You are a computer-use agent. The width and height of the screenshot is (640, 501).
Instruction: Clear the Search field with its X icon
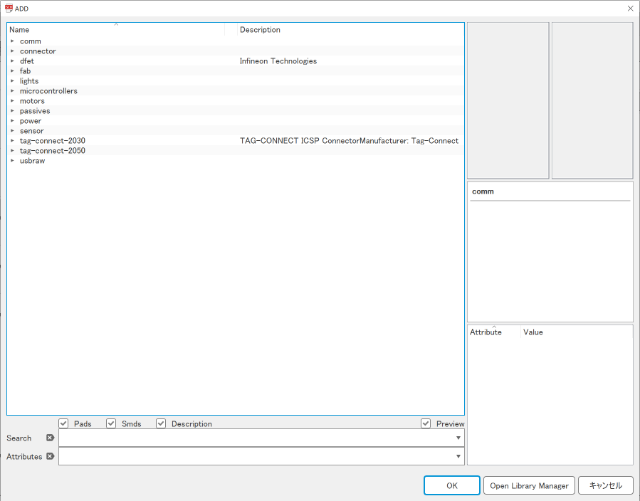coord(50,438)
